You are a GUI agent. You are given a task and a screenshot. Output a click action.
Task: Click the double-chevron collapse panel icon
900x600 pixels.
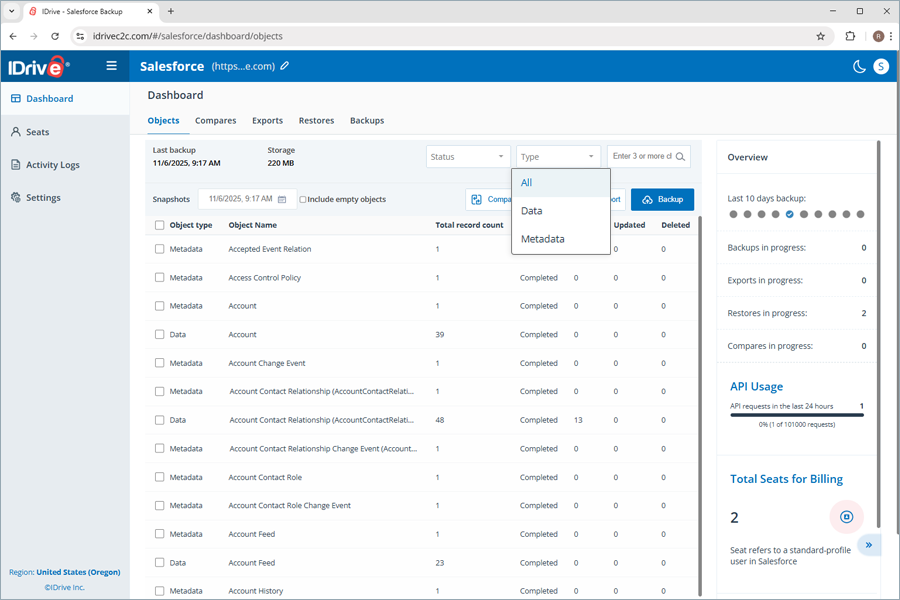tap(869, 545)
